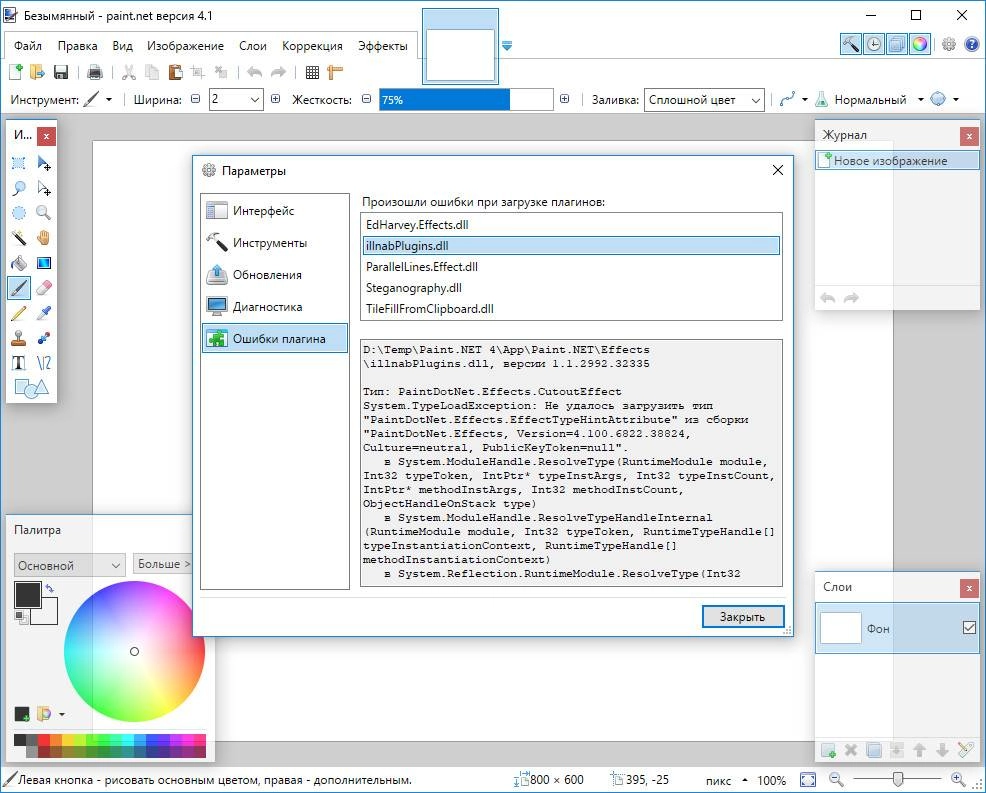Pick the Color Picker eyedropper tool
986x793 pixels.
tap(43, 313)
